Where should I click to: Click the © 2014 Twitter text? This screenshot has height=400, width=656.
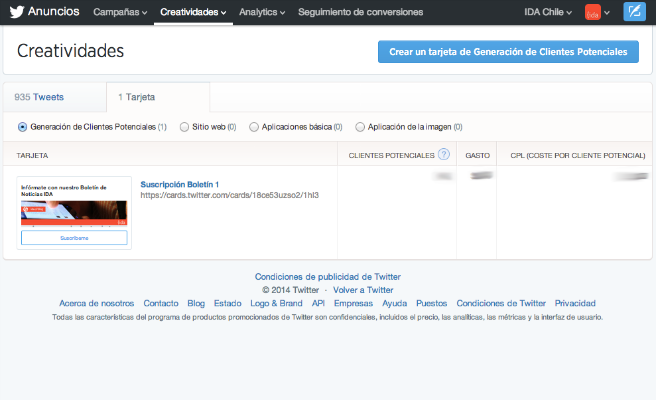[x=290, y=290]
